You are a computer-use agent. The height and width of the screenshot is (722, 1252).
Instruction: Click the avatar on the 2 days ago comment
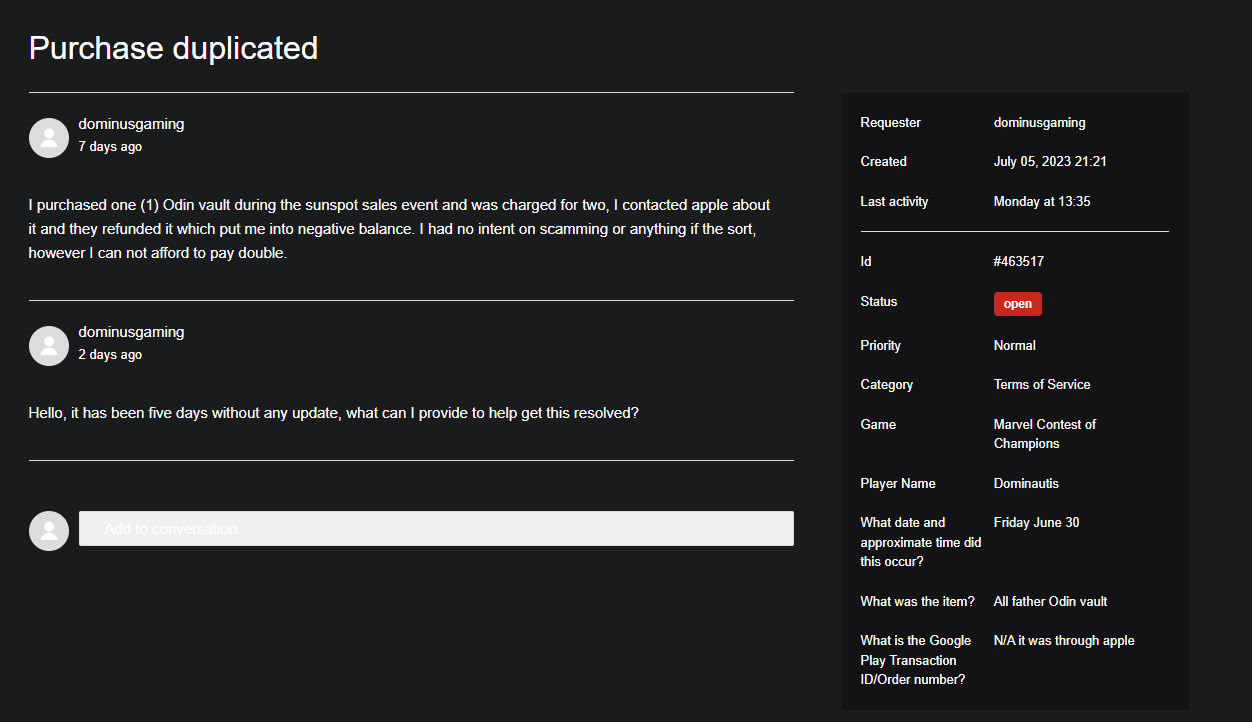pyautogui.click(x=49, y=346)
